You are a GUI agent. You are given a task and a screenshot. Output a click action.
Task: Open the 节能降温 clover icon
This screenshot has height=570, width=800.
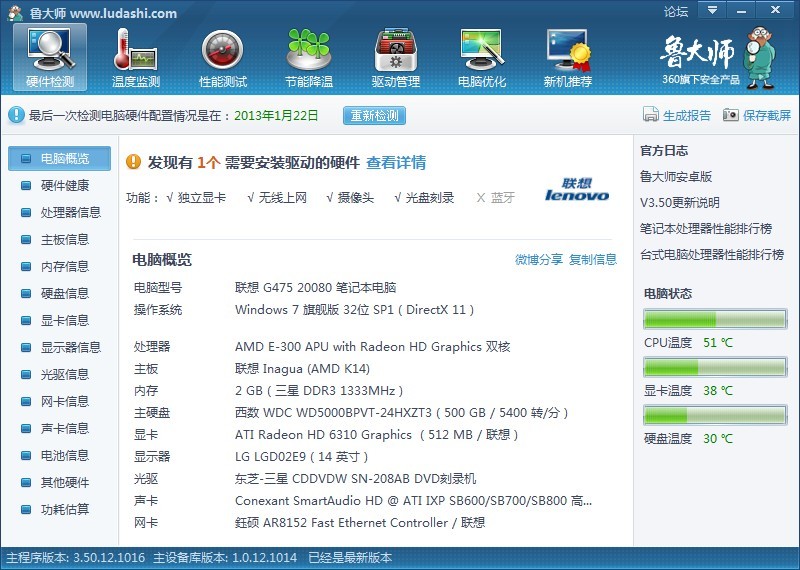[x=309, y=49]
